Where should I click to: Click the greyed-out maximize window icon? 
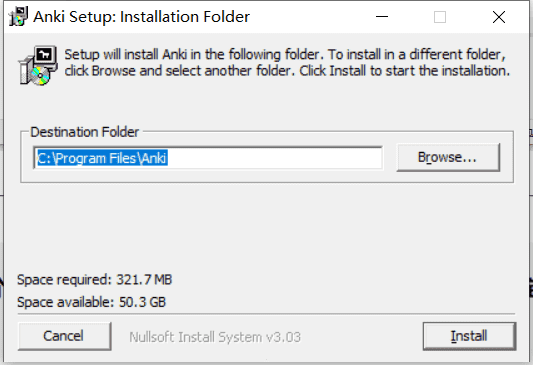(440, 17)
